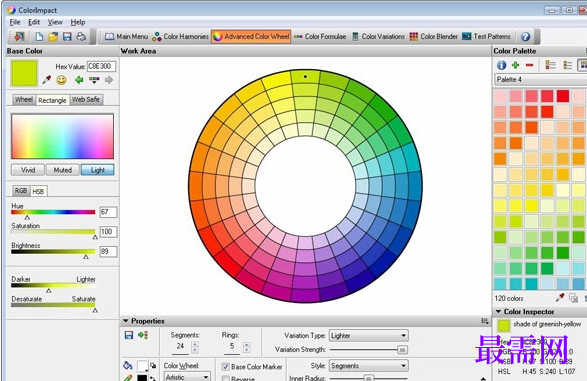Switch to Color Harmonies view
Viewport: 587px width, 381px height.
click(180, 37)
